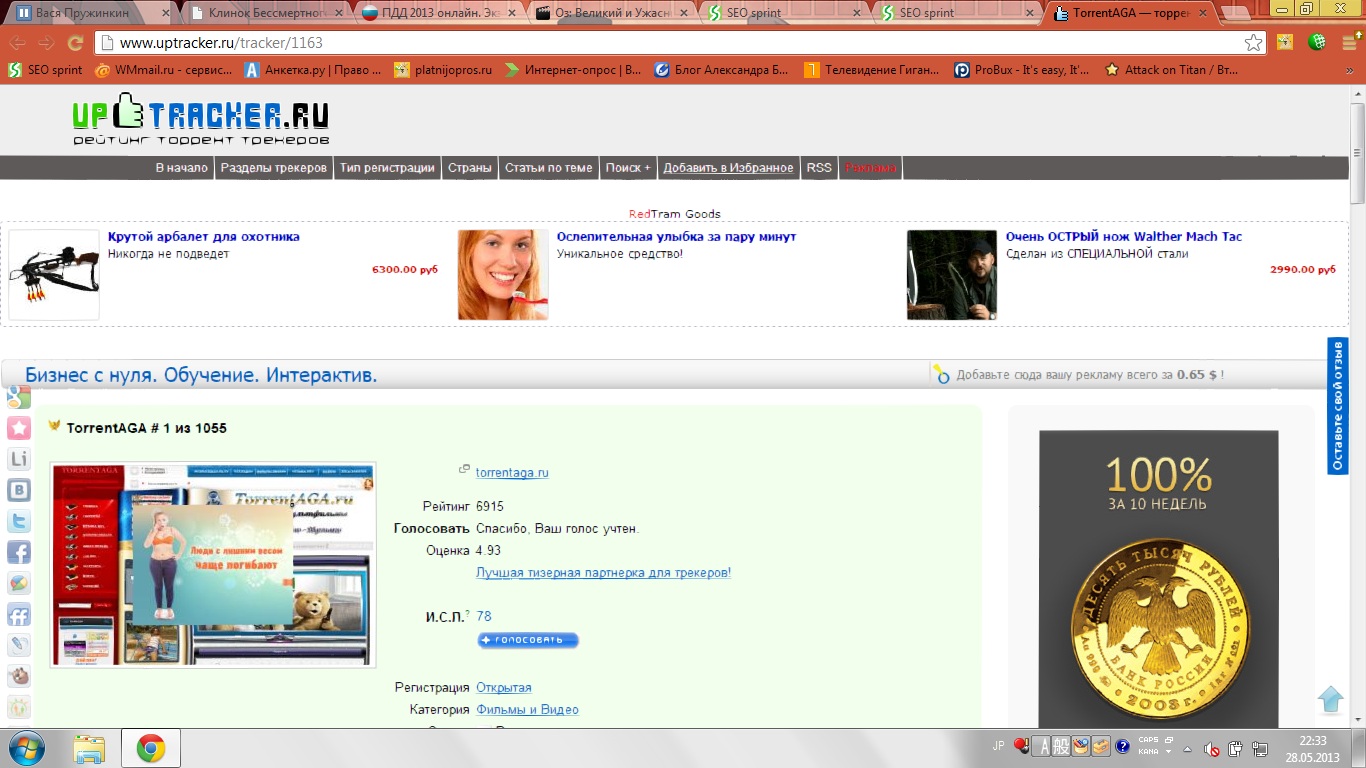Open the Оставьте свой отзыв side tab

coord(1337,405)
